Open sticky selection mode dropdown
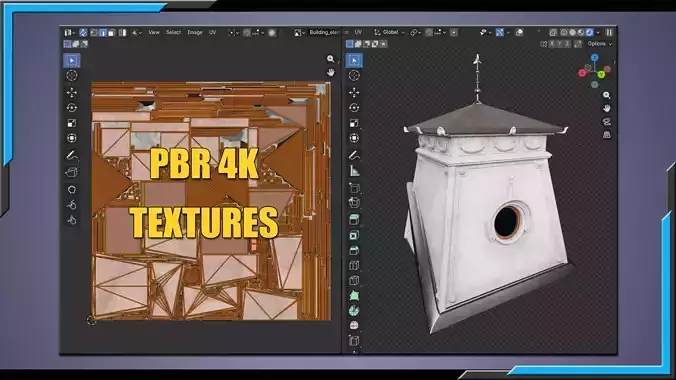The image size is (676, 380). pos(136,32)
